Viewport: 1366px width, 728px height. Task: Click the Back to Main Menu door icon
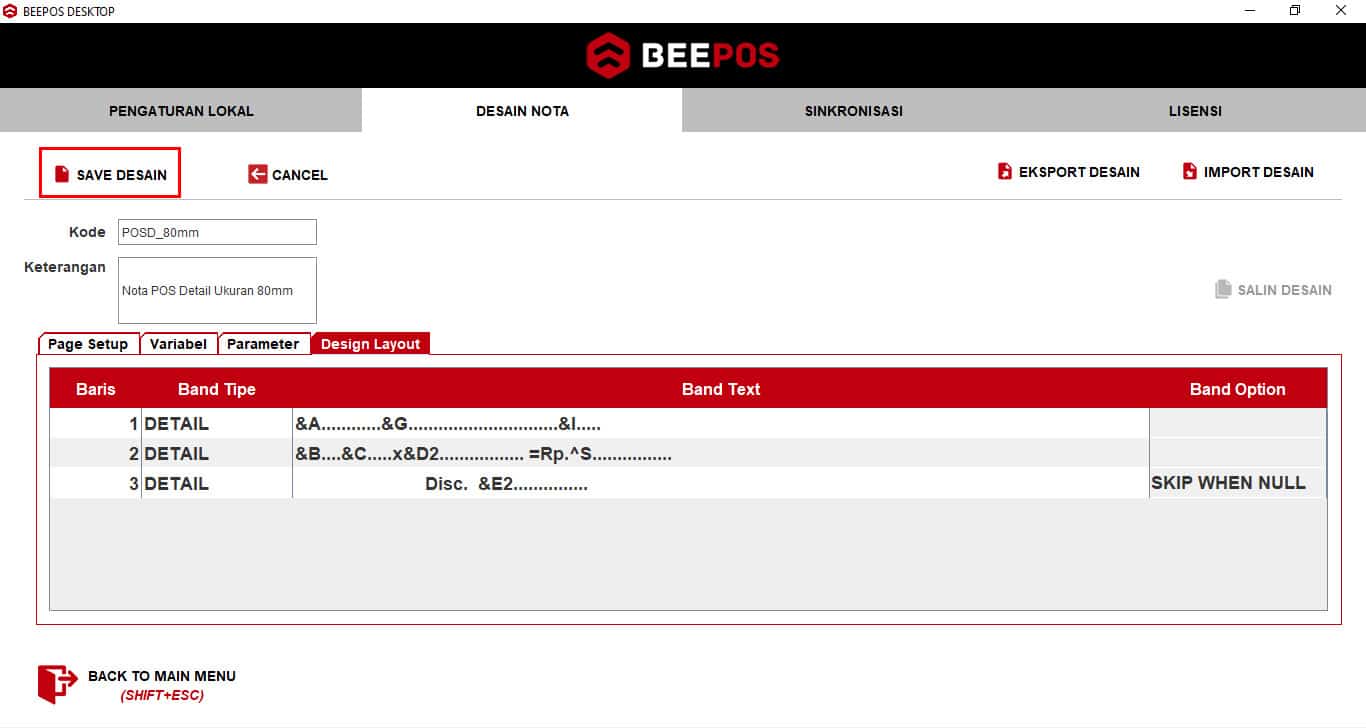pyautogui.click(x=57, y=684)
